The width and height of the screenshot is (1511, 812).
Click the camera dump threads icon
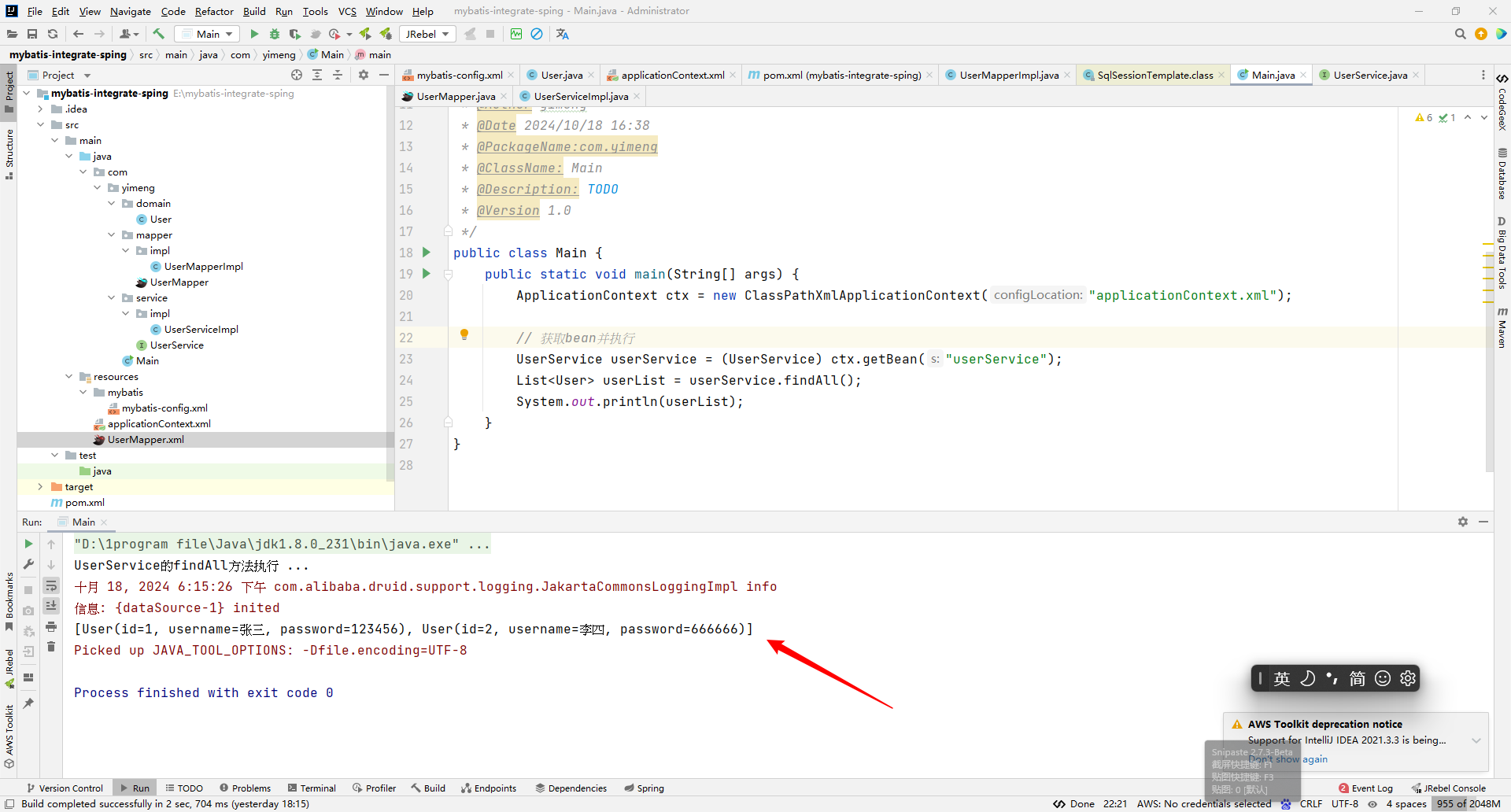point(28,611)
